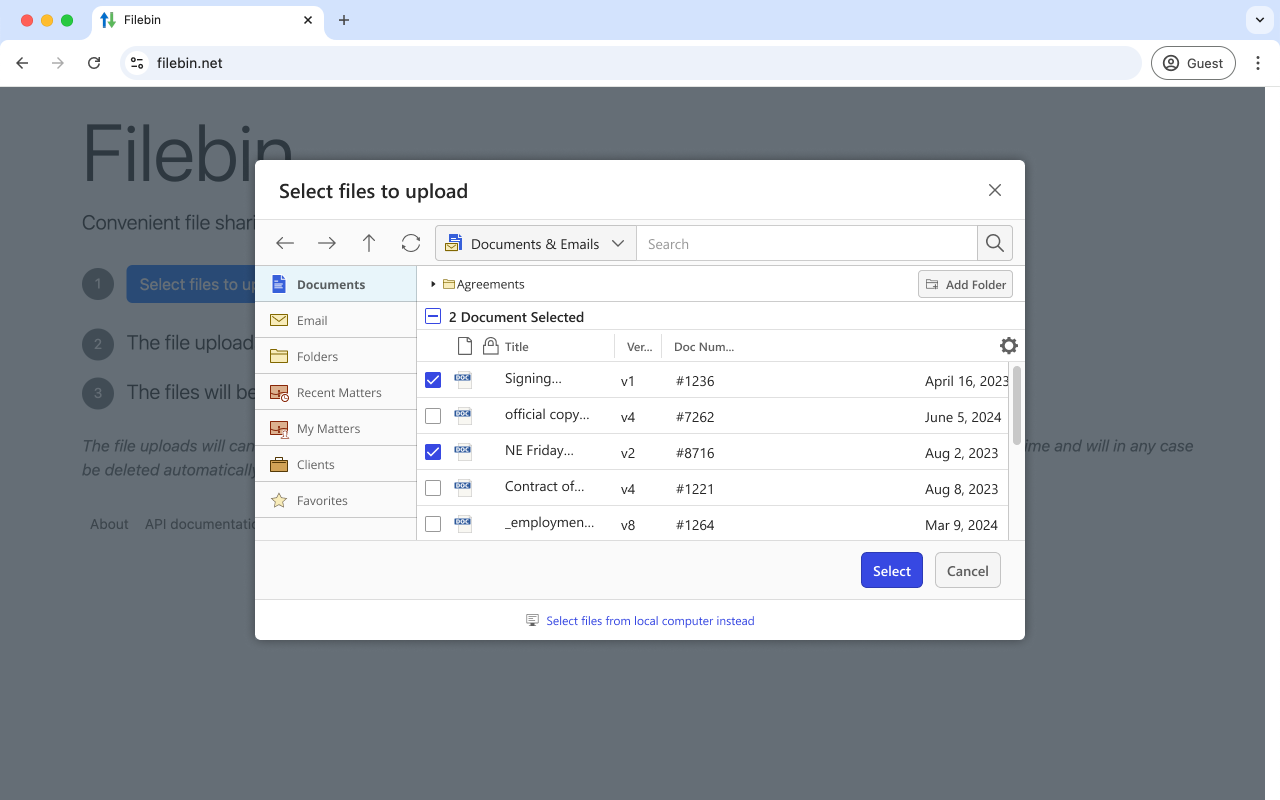Click DOC icon of Contract of row
The image size is (1280, 800).
point(463,488)
